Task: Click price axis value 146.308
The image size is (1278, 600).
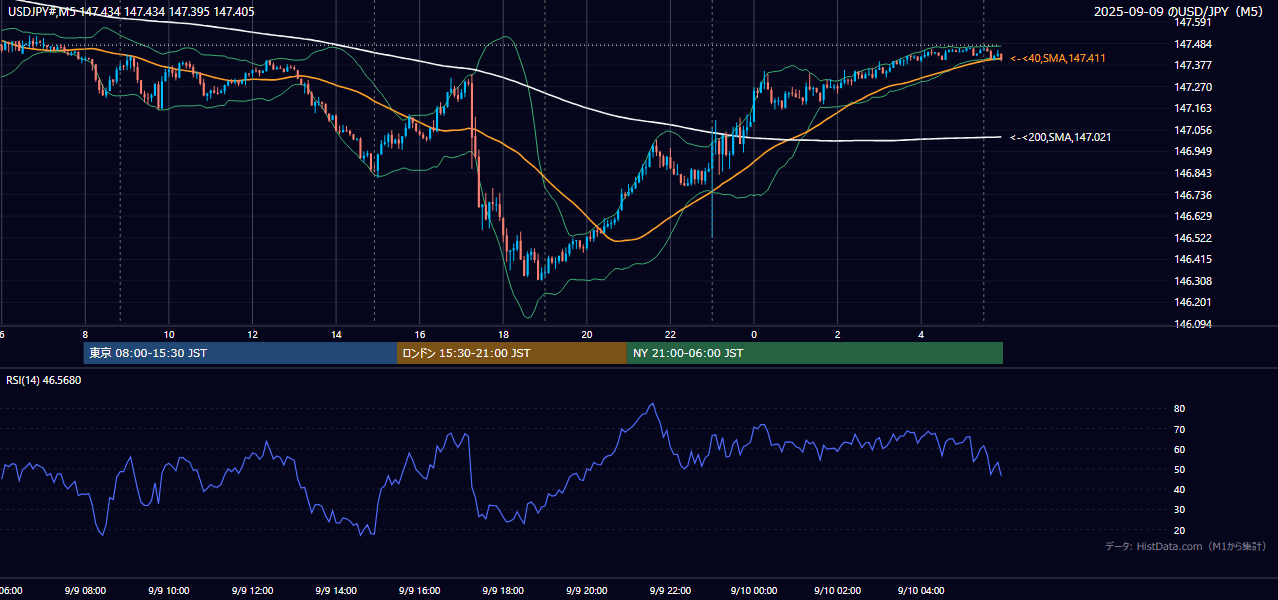Action: point(1193,281)
